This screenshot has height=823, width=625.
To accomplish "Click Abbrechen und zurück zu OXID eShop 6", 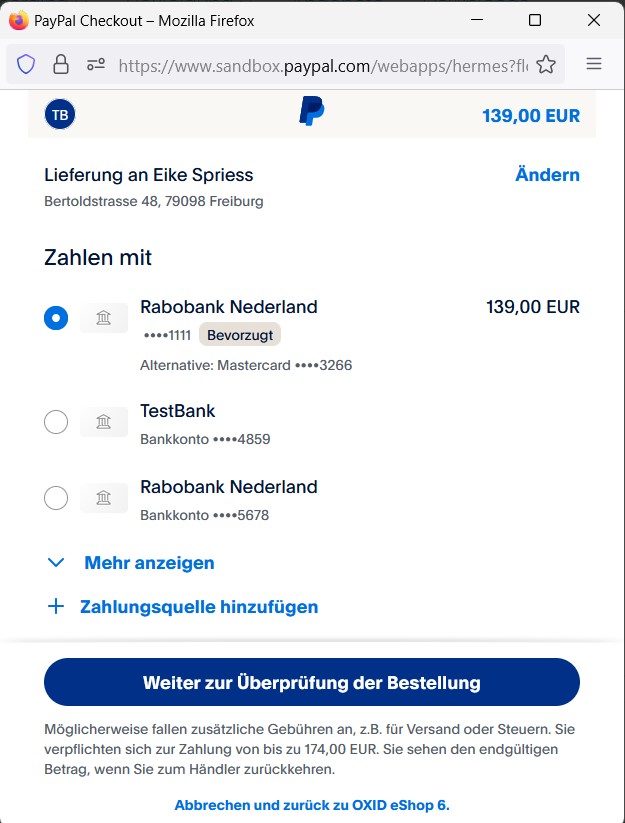I will (312, 805).
